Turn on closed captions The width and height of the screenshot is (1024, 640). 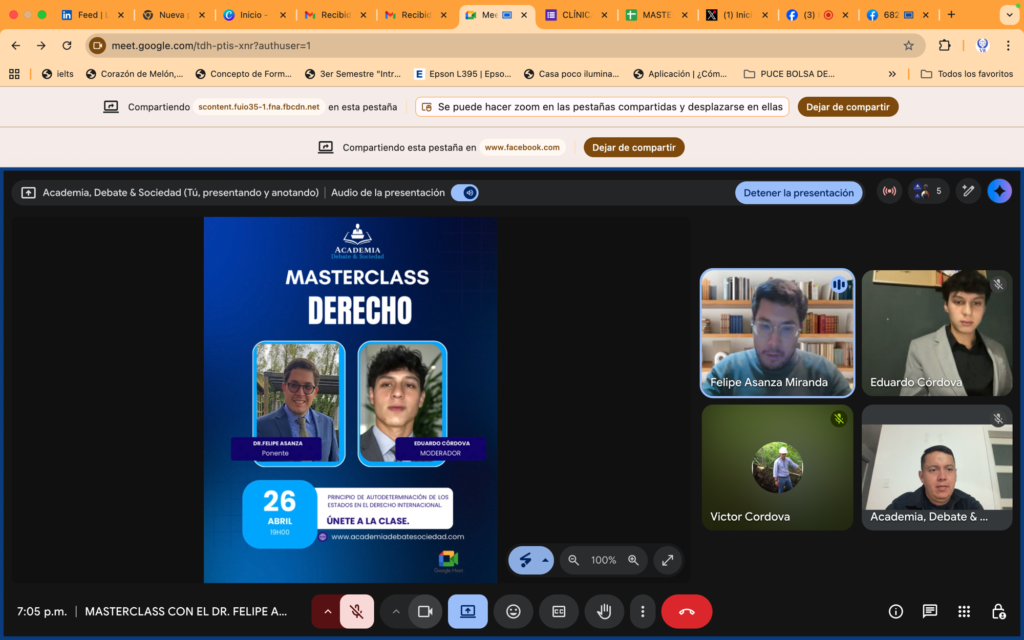click(x=559, y=611)
